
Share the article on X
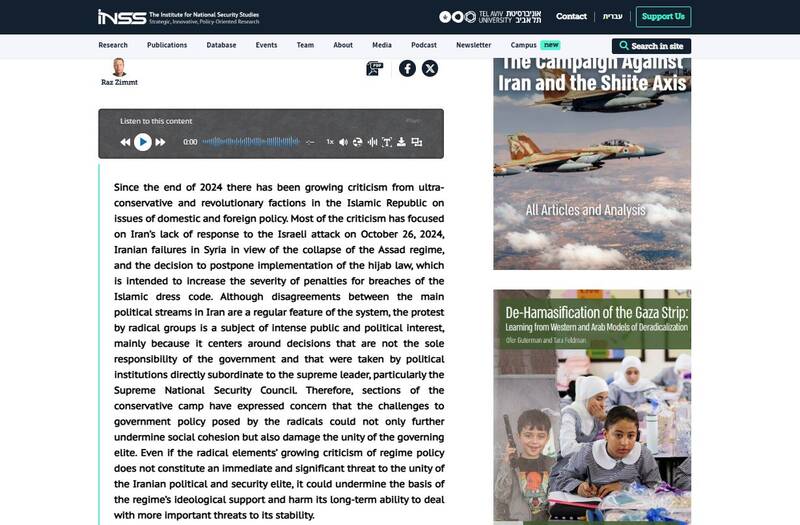(430, 68)
